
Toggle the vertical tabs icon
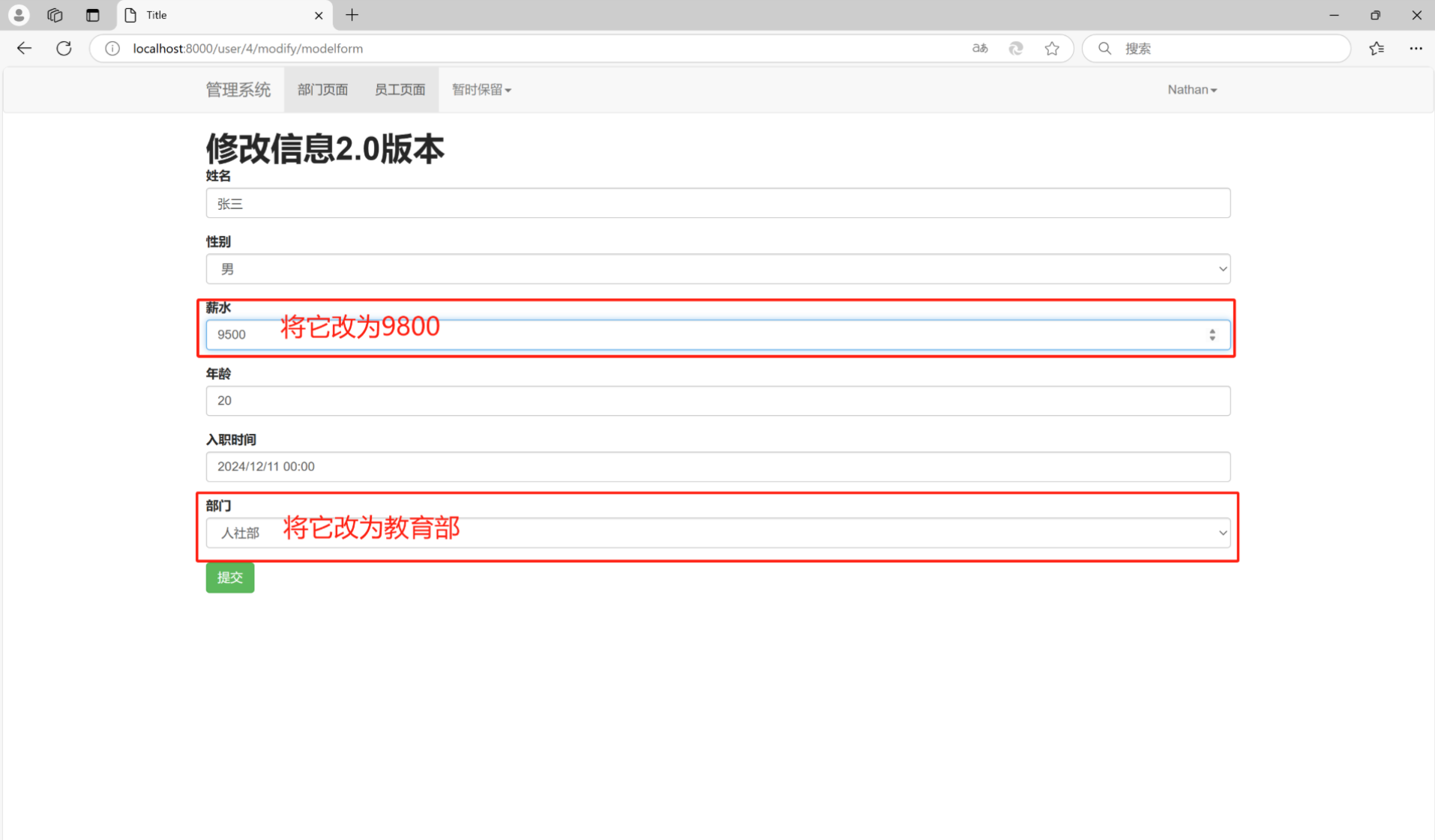click(92, 15)
